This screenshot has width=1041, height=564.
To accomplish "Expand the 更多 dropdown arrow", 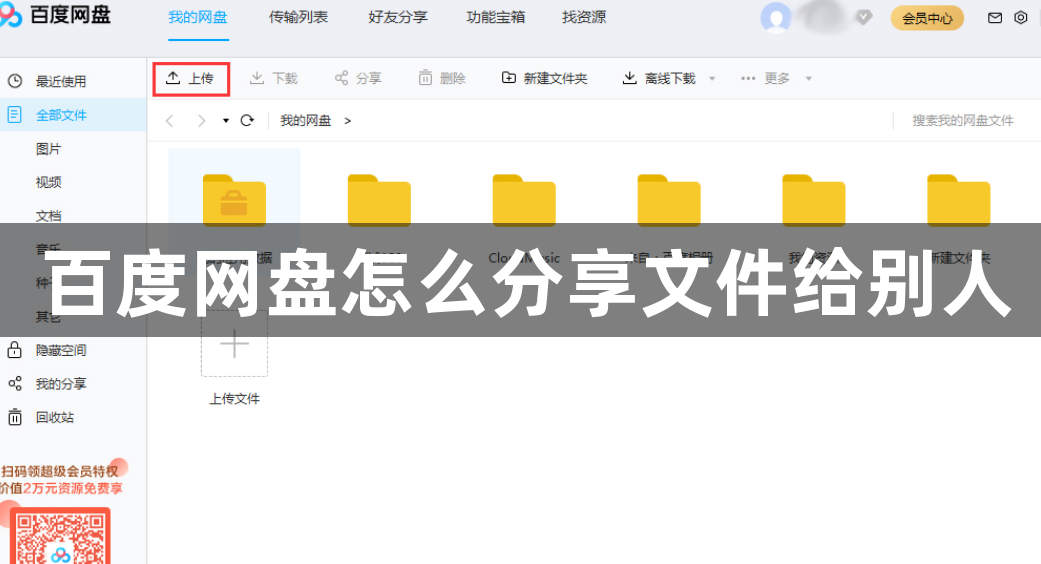I will [x=809, y=78].
